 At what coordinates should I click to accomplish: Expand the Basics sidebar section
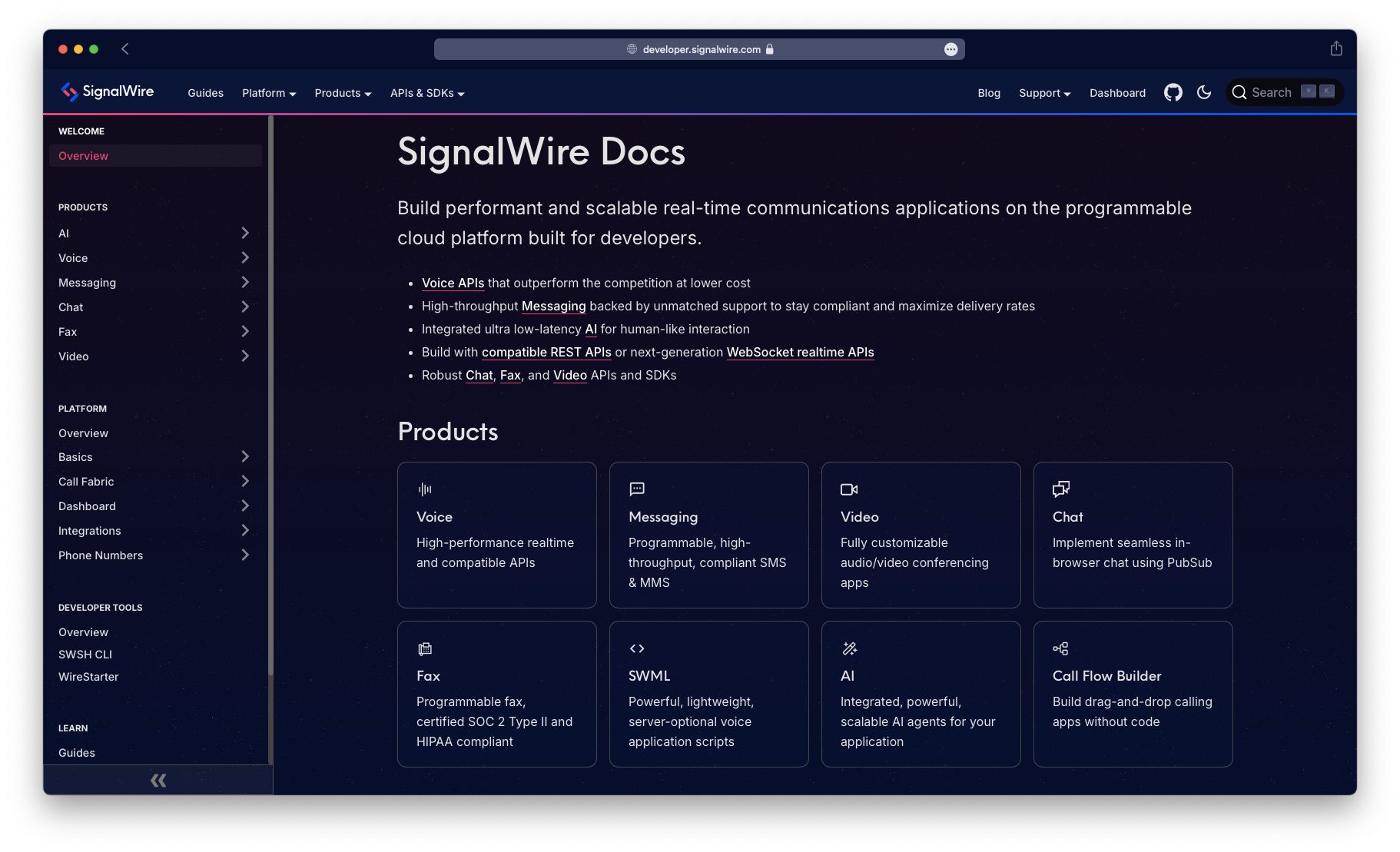tap(245, 456)
